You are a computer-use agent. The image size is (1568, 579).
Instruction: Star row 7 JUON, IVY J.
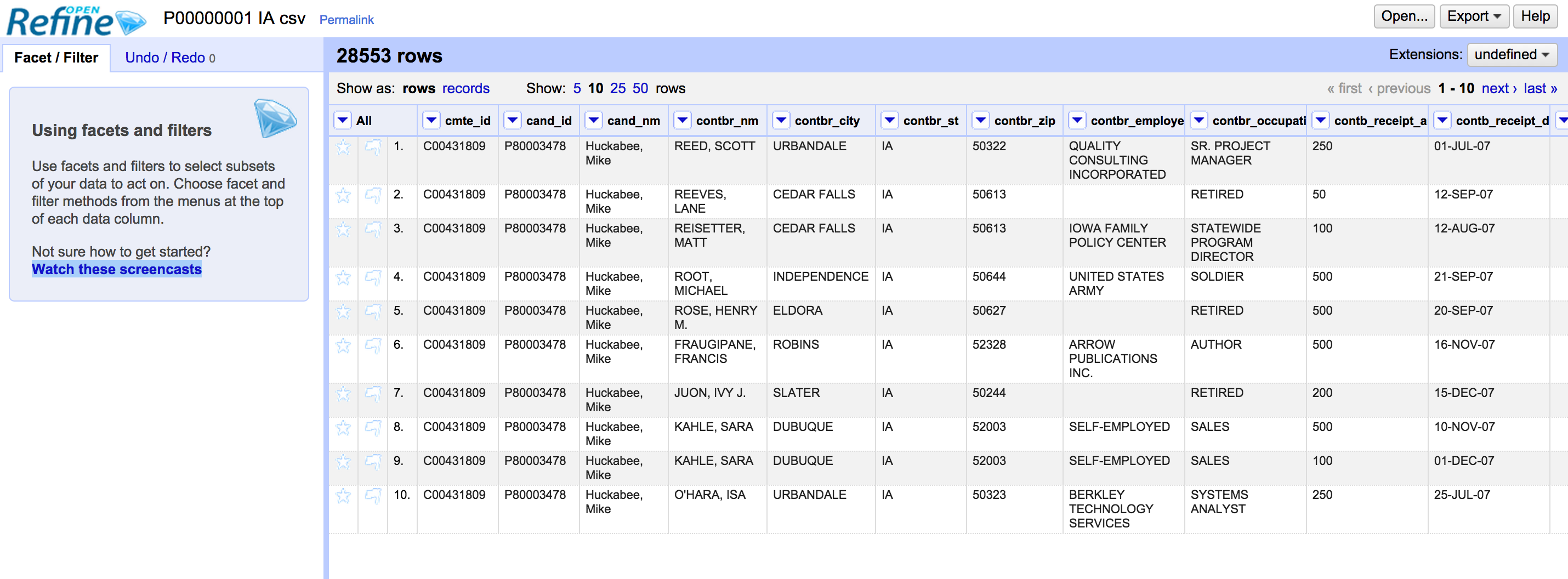(343, 393)
